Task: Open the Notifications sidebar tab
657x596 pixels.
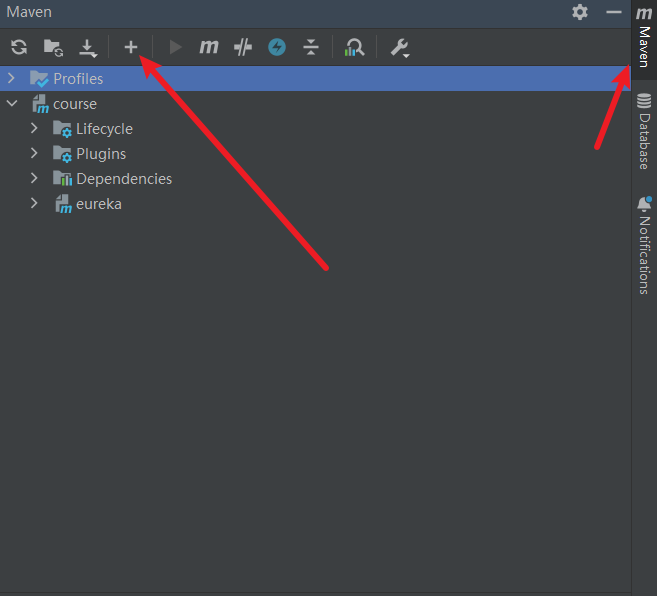Action: [644, 246]
